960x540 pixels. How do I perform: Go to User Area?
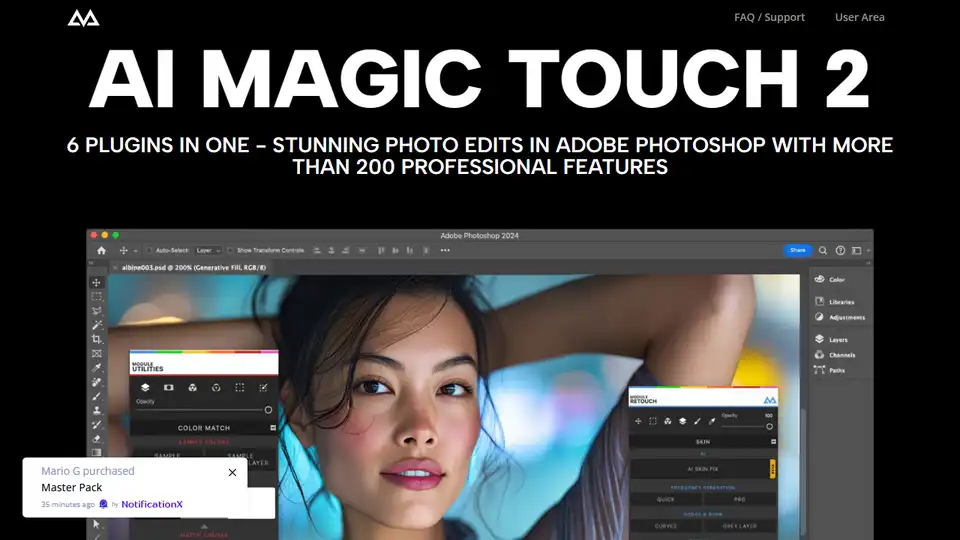pos(859,17)
